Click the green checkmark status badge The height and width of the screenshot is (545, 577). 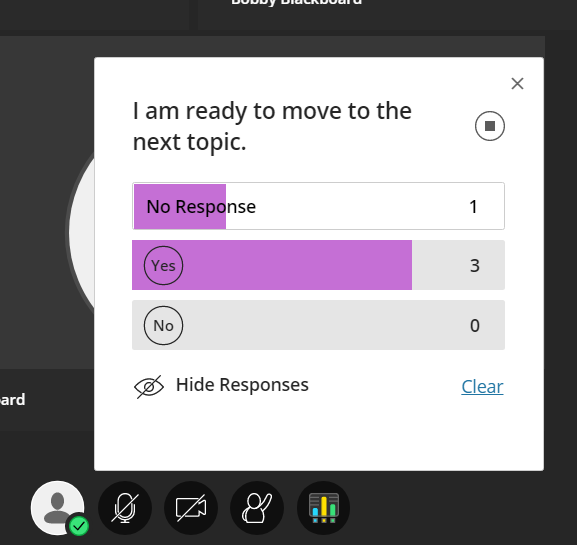79,526
